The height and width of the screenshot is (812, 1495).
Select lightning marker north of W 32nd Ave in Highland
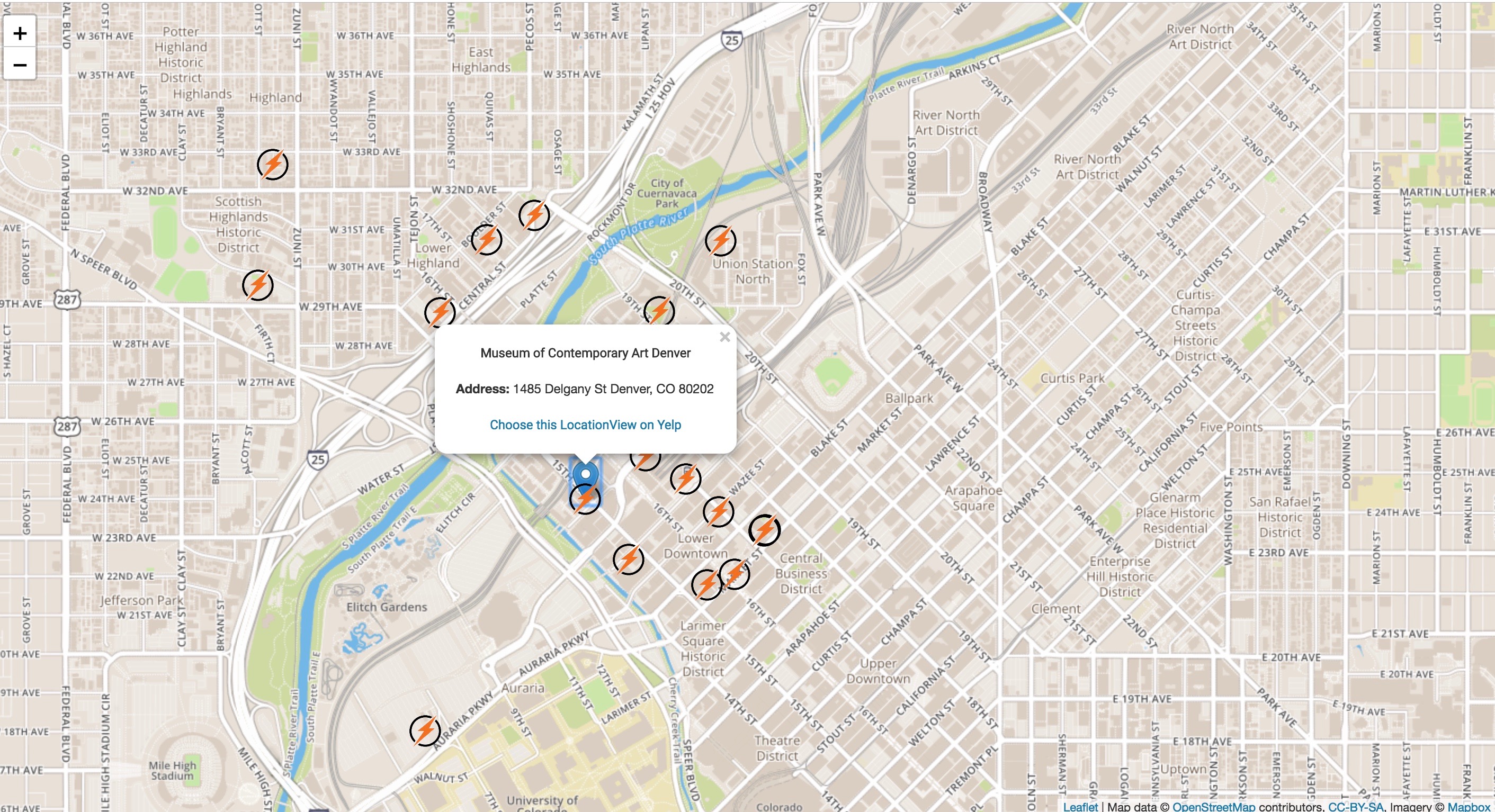(273, 164)
